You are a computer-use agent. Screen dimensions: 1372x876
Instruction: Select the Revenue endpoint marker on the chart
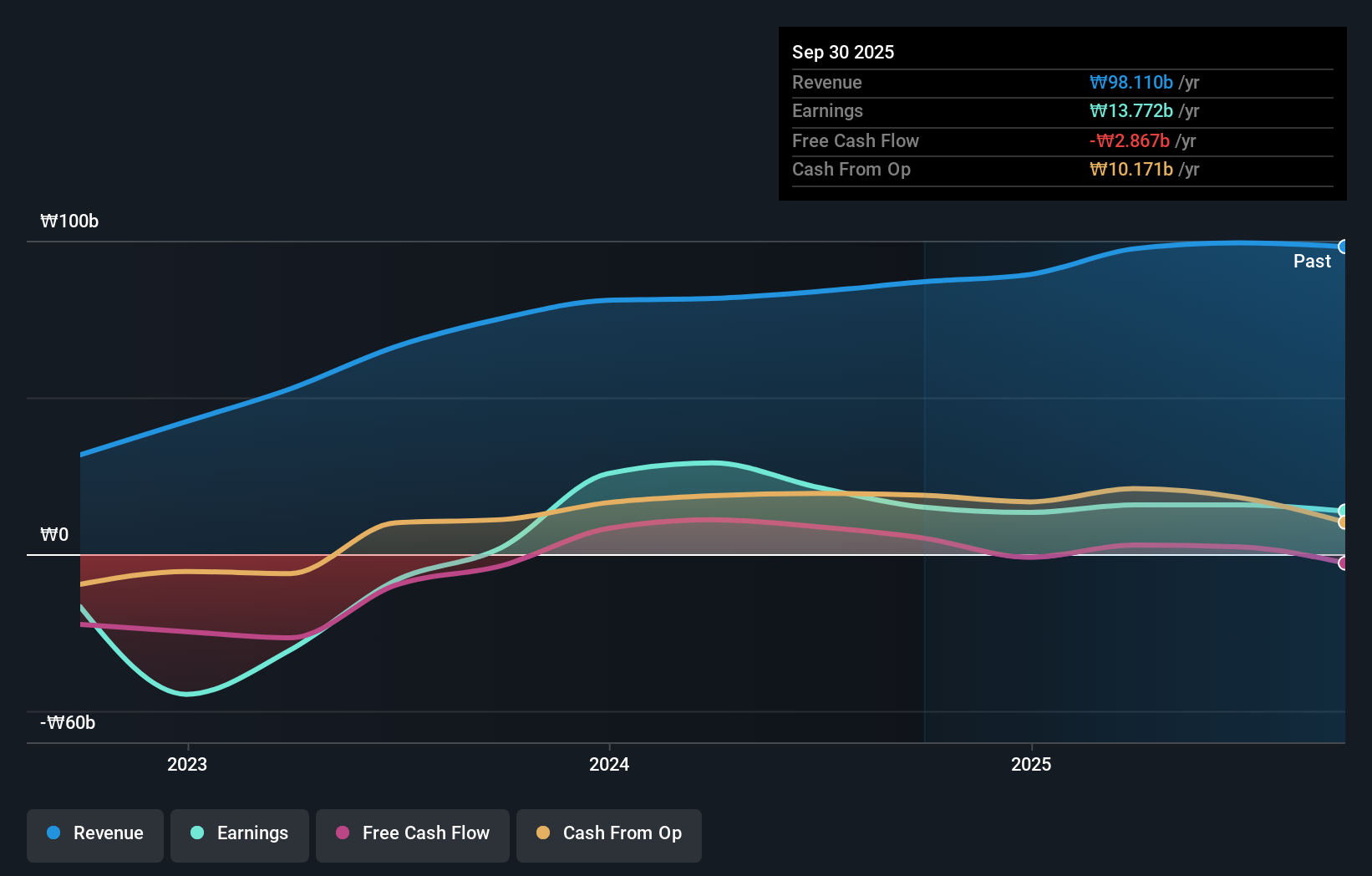click(x=1344, y=246)
